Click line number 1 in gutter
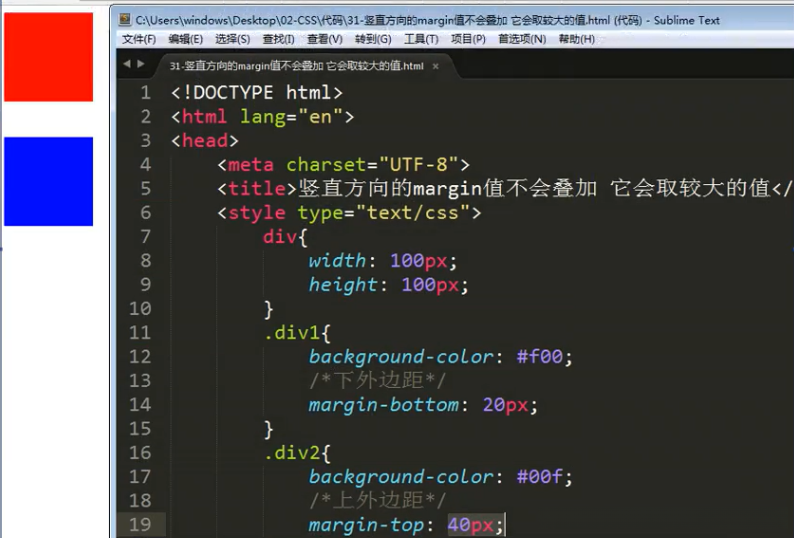 pos(146,93)
